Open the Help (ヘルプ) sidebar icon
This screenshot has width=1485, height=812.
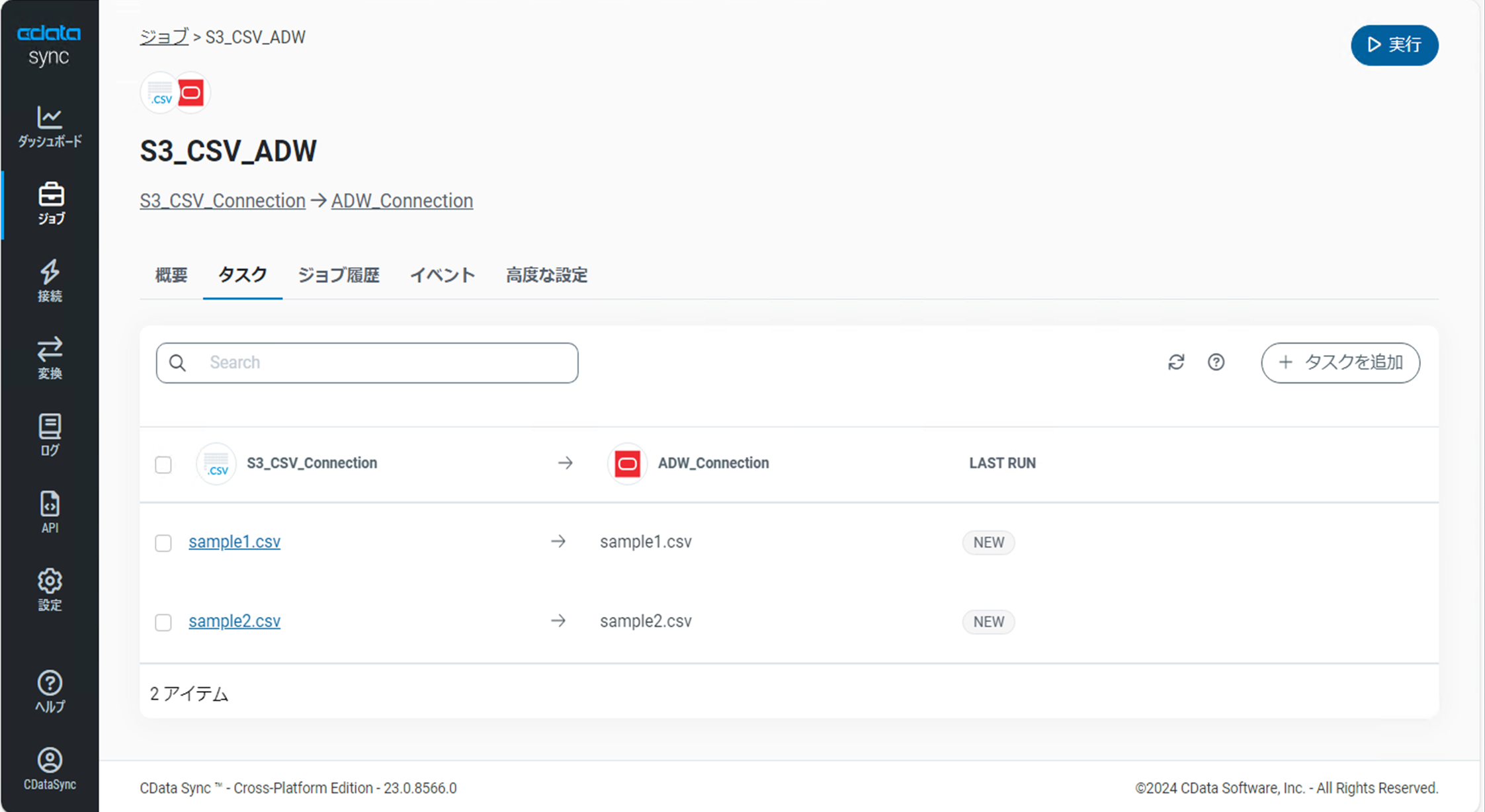coord(50,691)
